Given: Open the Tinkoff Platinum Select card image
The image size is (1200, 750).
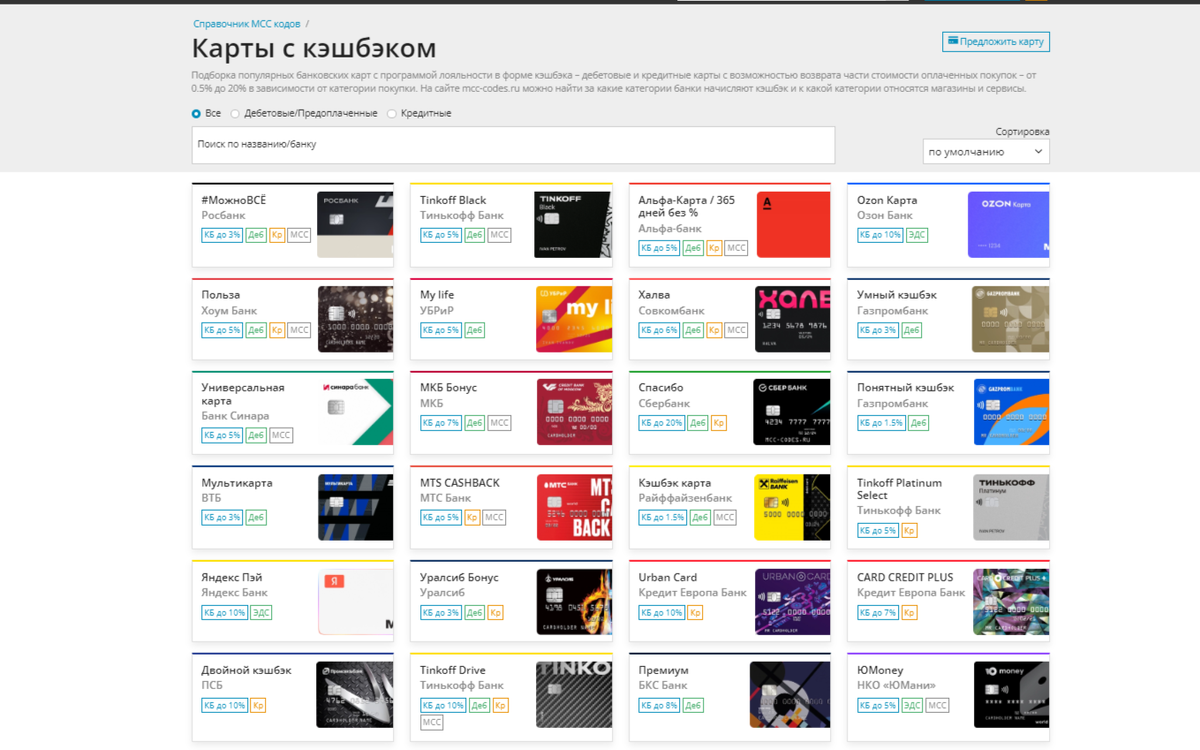Looking at the screenshot, I should 1011,507.
